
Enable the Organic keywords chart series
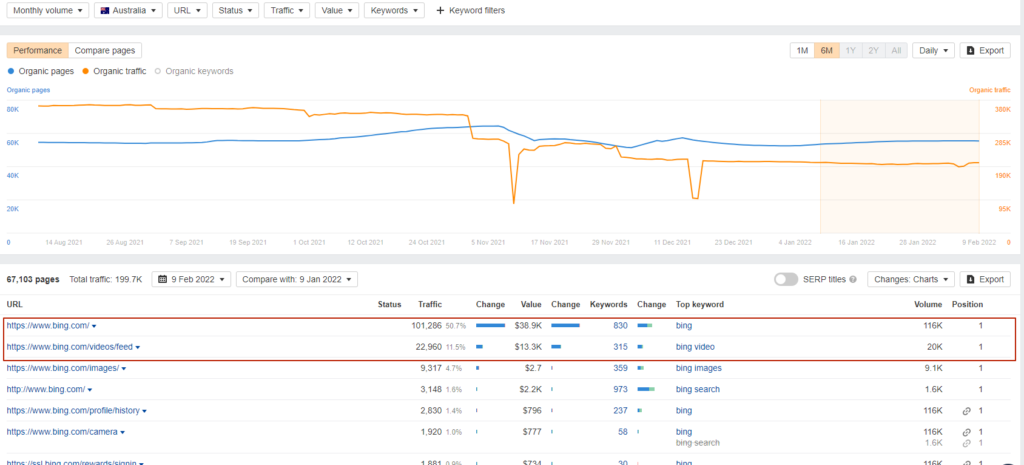[x=193, y=71]
